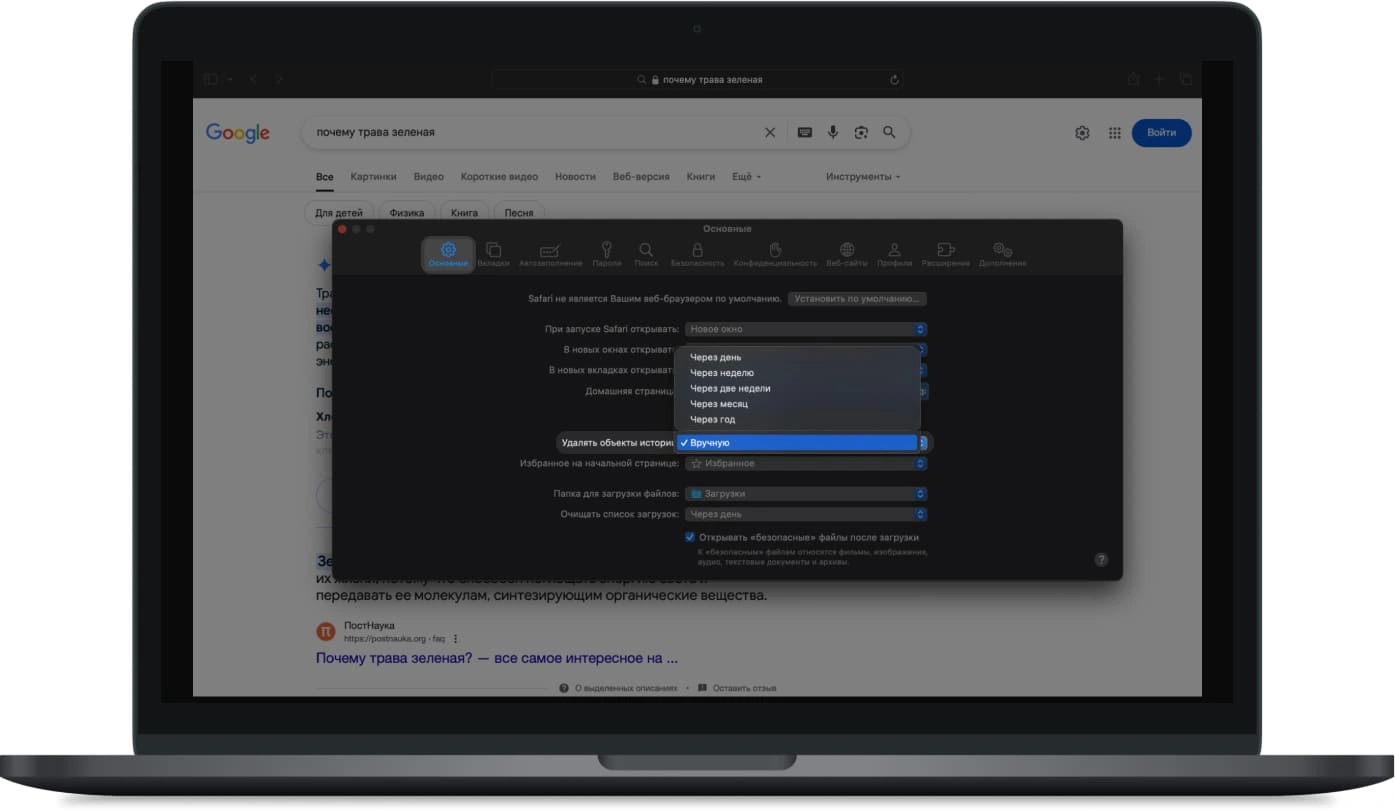Open Google quick settings gear

tap(1082, 133)
